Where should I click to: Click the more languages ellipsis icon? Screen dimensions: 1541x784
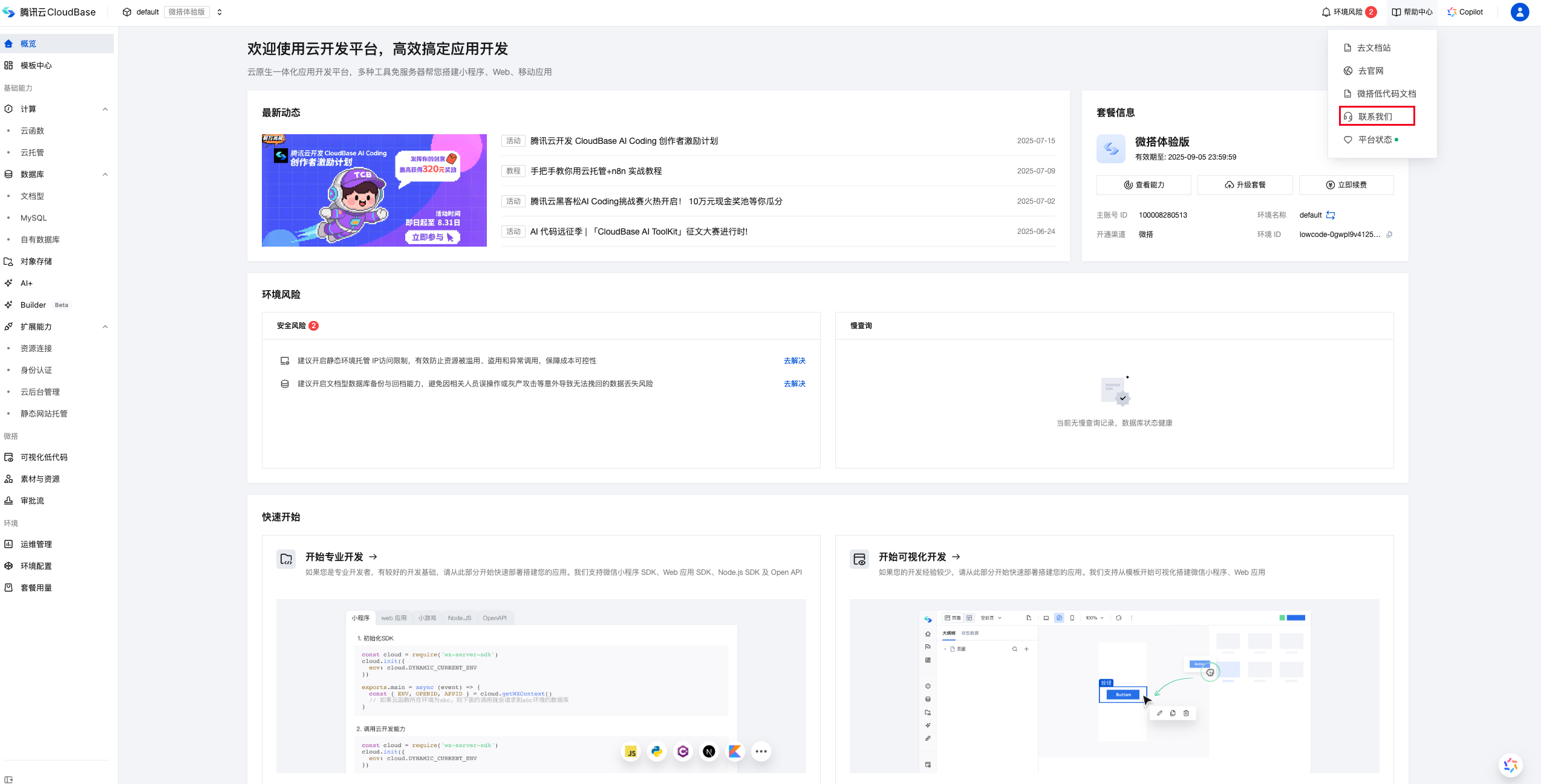pos(761,751)
